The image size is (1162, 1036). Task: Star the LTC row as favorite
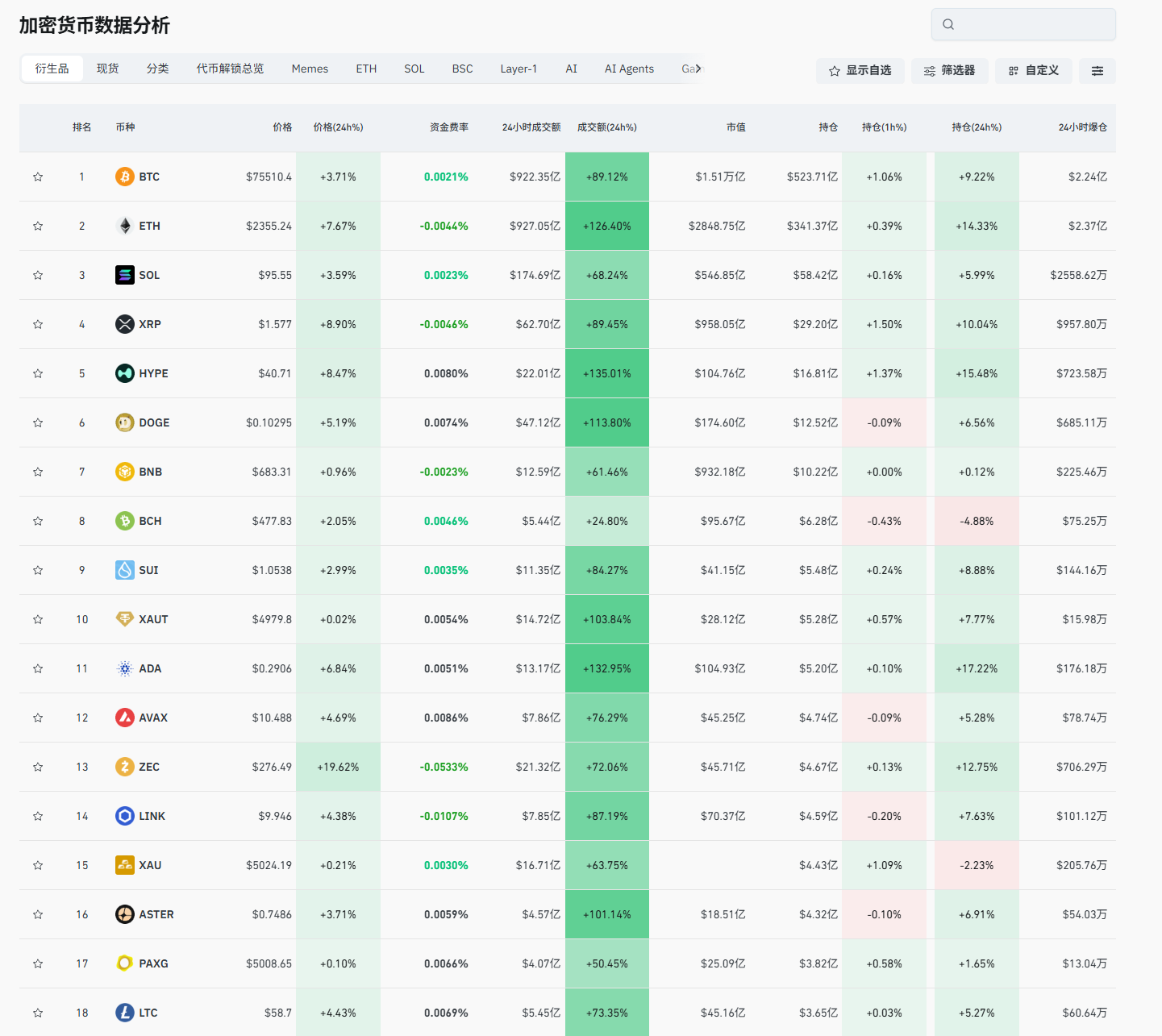pos(38,1013)
